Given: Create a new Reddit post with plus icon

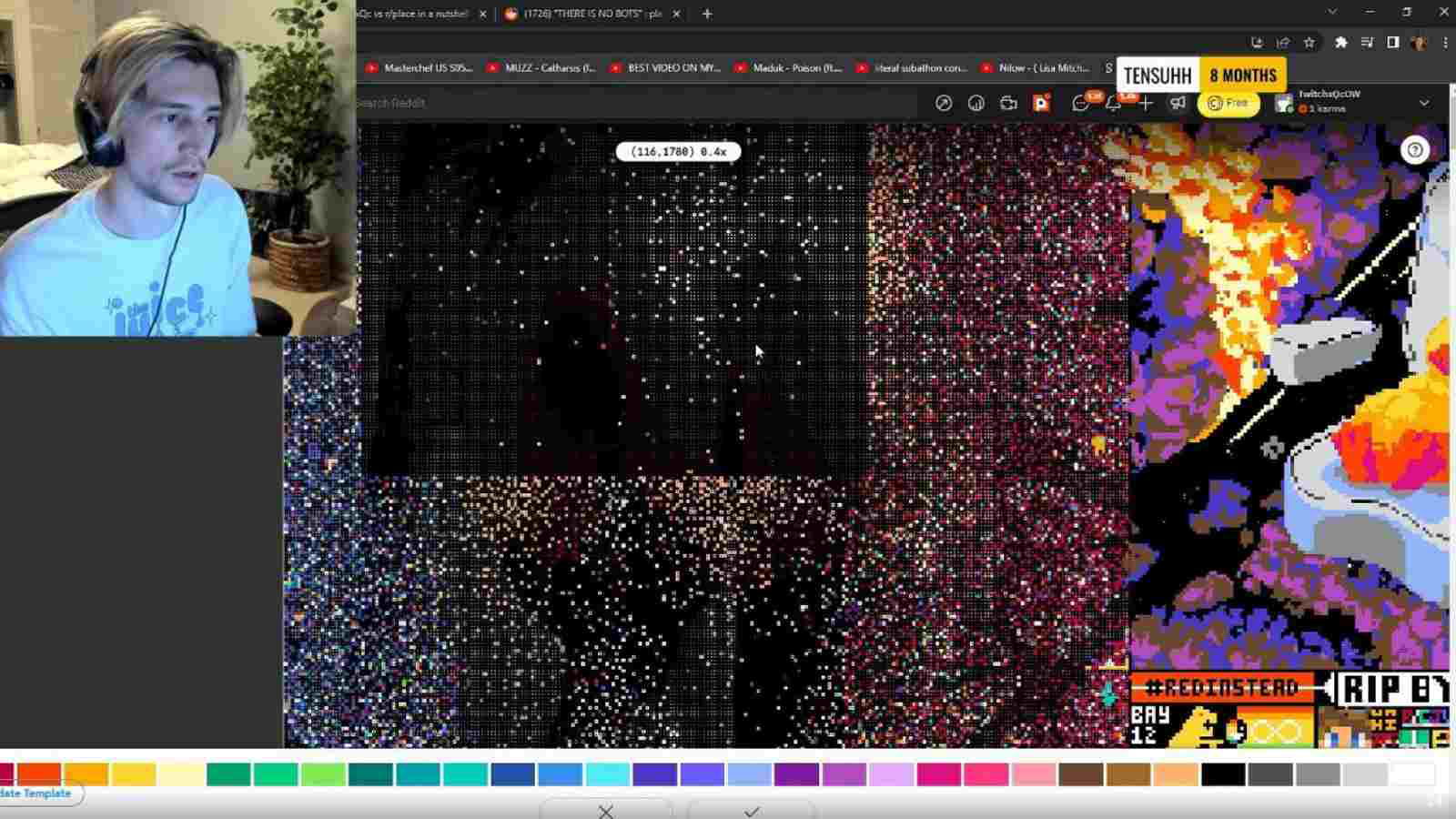Looking at the screenshot, I should click(x=1146, y=103).
